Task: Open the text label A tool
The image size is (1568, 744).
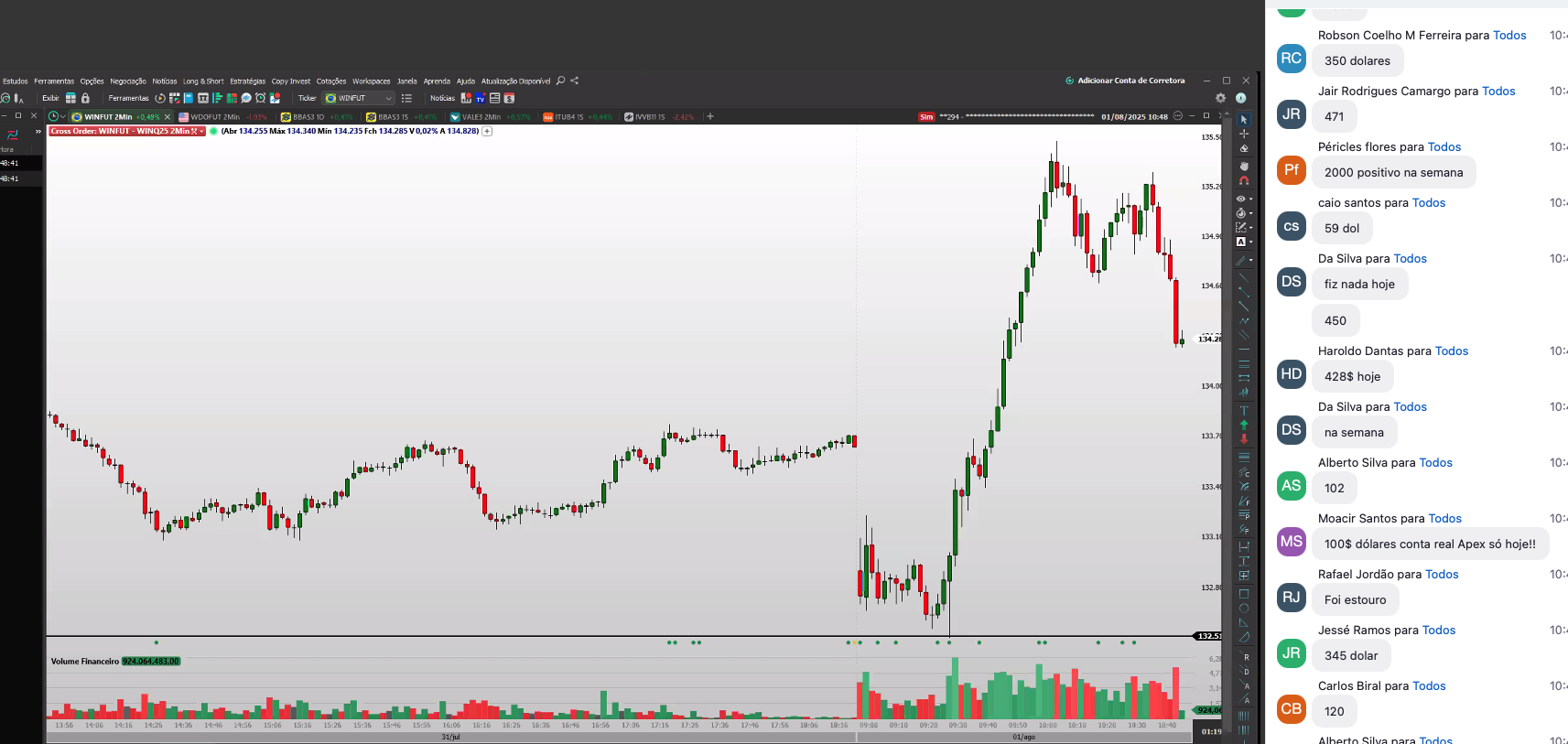Action: point(1240,242)
